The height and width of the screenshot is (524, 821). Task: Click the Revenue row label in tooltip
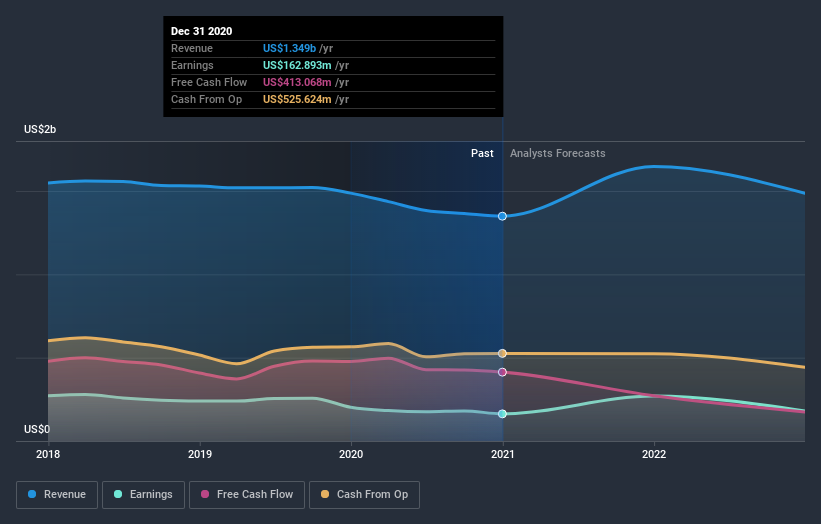[x=192, y=48]
